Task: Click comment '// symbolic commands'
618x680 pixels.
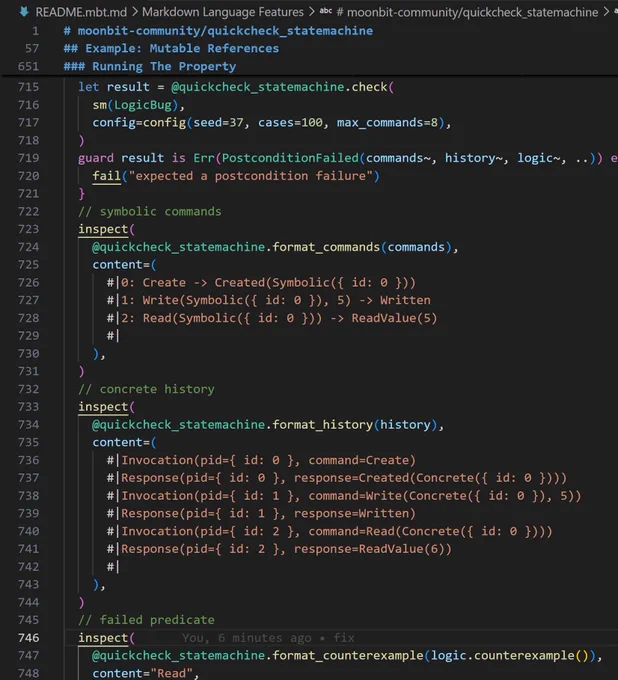Action: pyautogui.click(x=150, y=212)
